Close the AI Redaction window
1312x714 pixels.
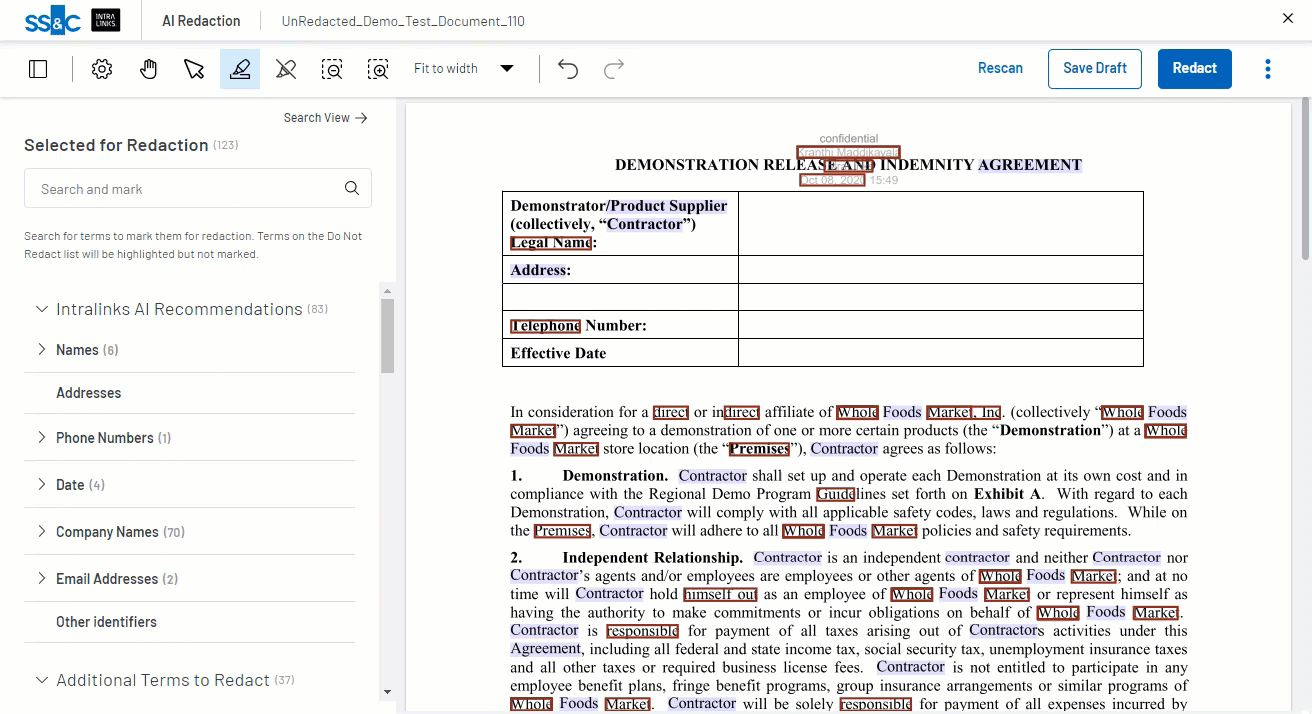coord(1288,18)
